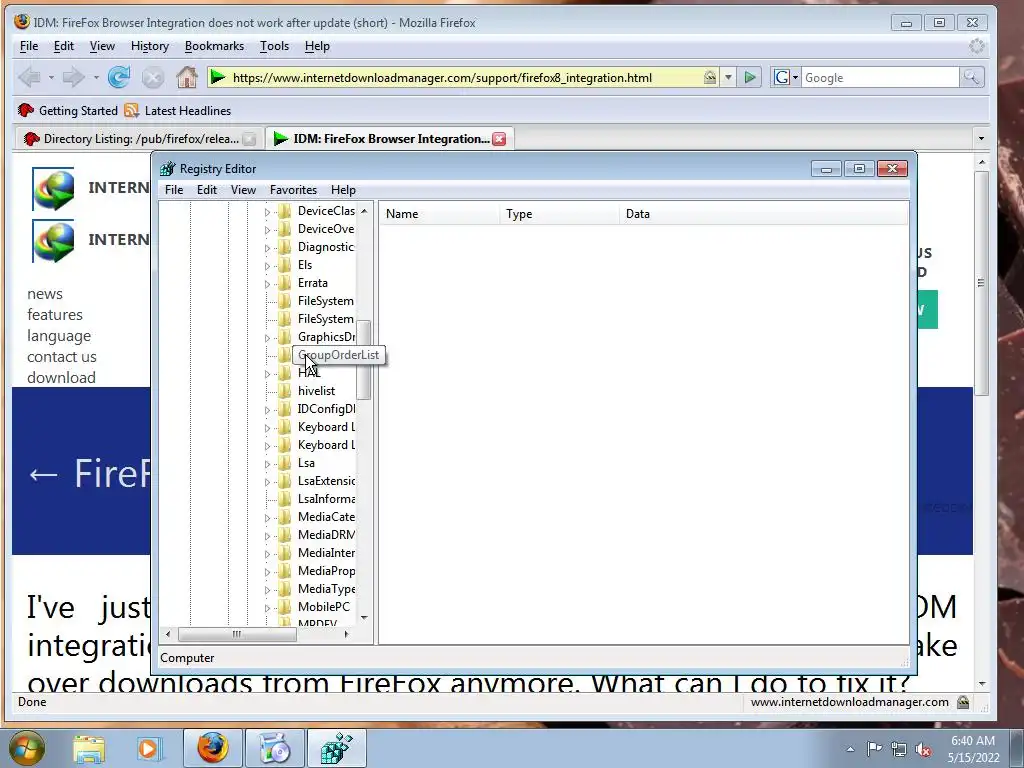The width and height of the screenshot is (1024, 768).
Task: Click registry tree scroll down arrow
Action: click(x=364, y=617)
